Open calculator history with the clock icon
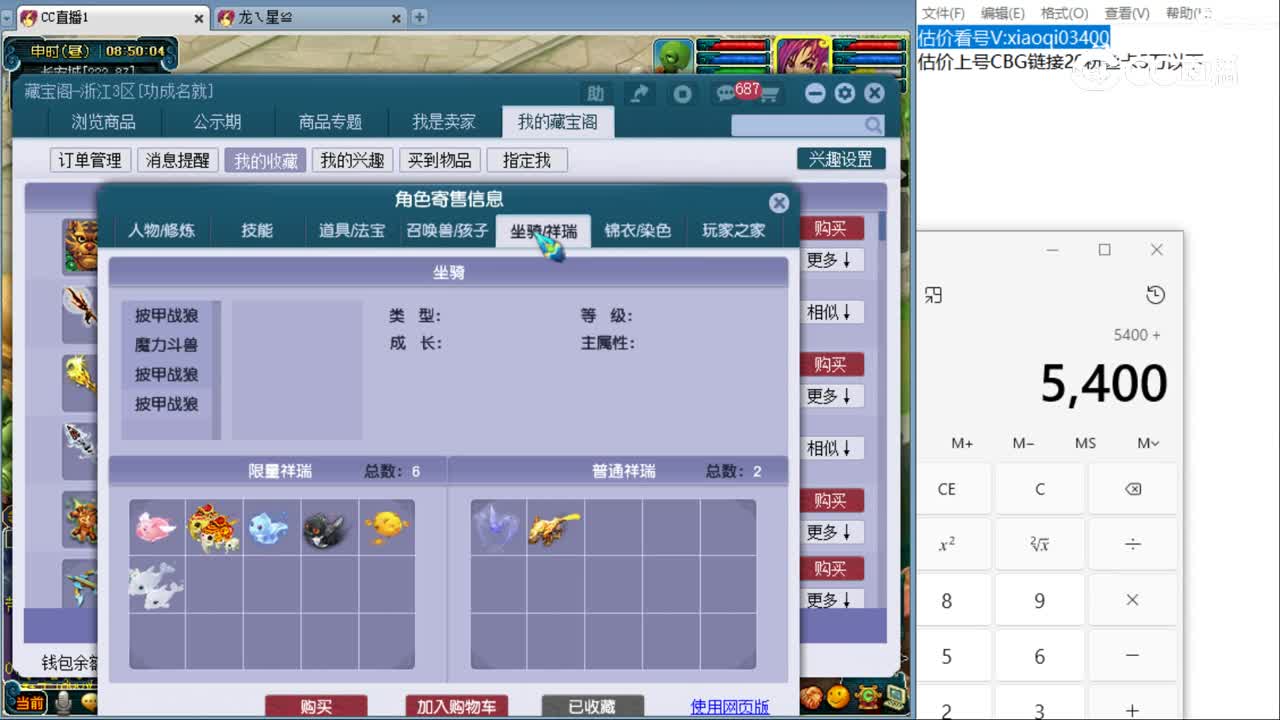The width and height of the screenshot is (1280, 720). pos(1156,295)
